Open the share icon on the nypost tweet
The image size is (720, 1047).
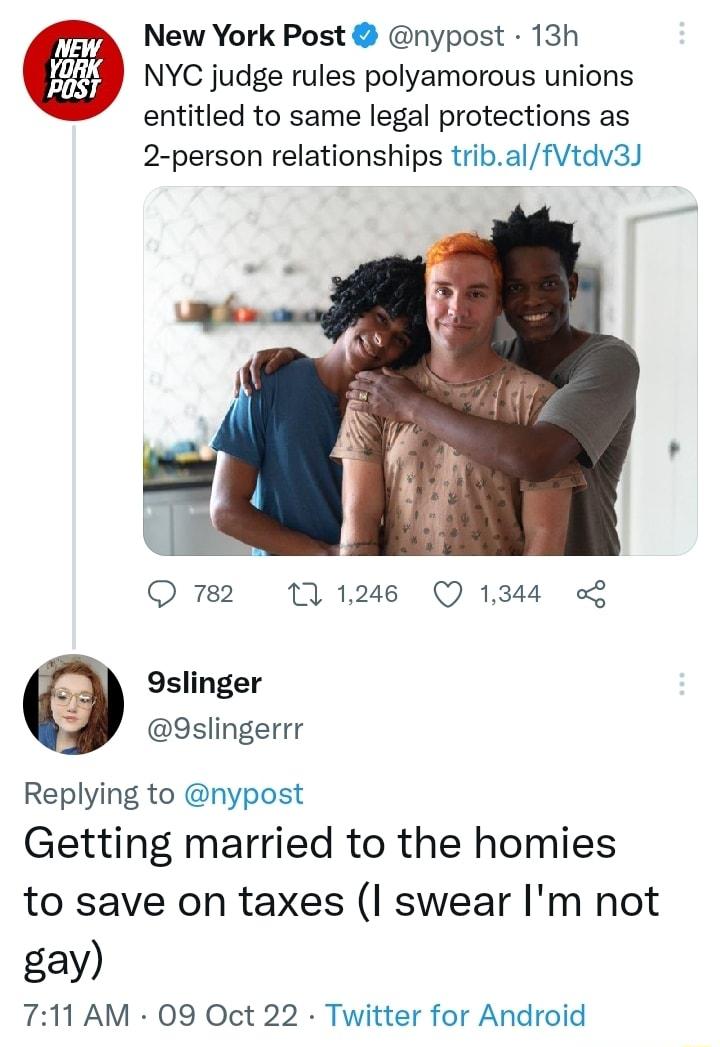tap(588, 593)
